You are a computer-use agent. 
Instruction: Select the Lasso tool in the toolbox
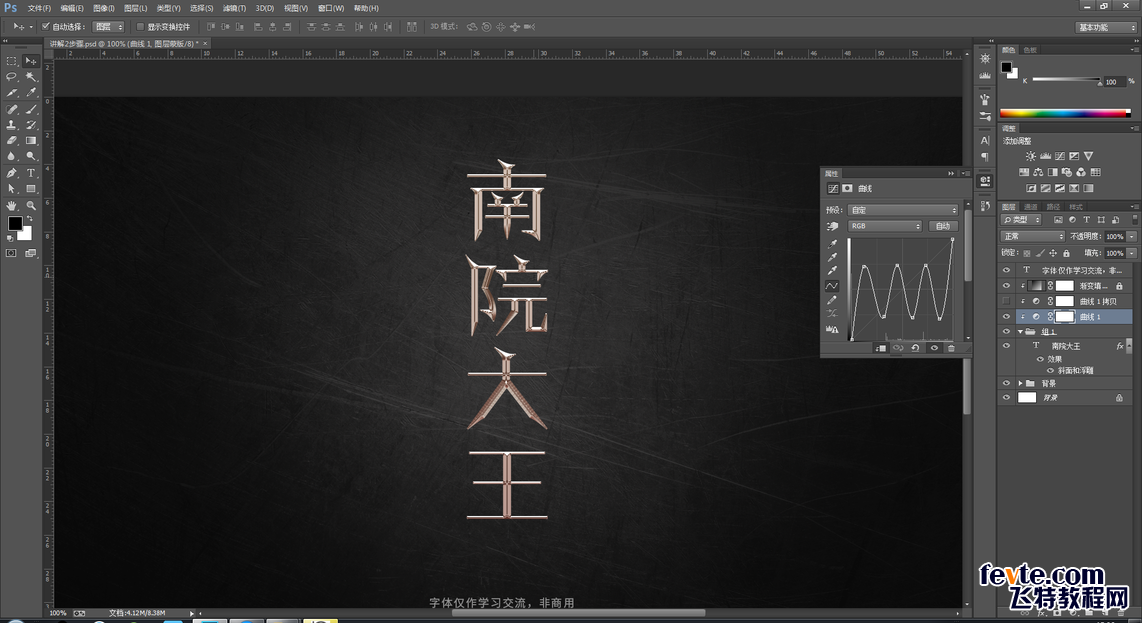[12, 76]
